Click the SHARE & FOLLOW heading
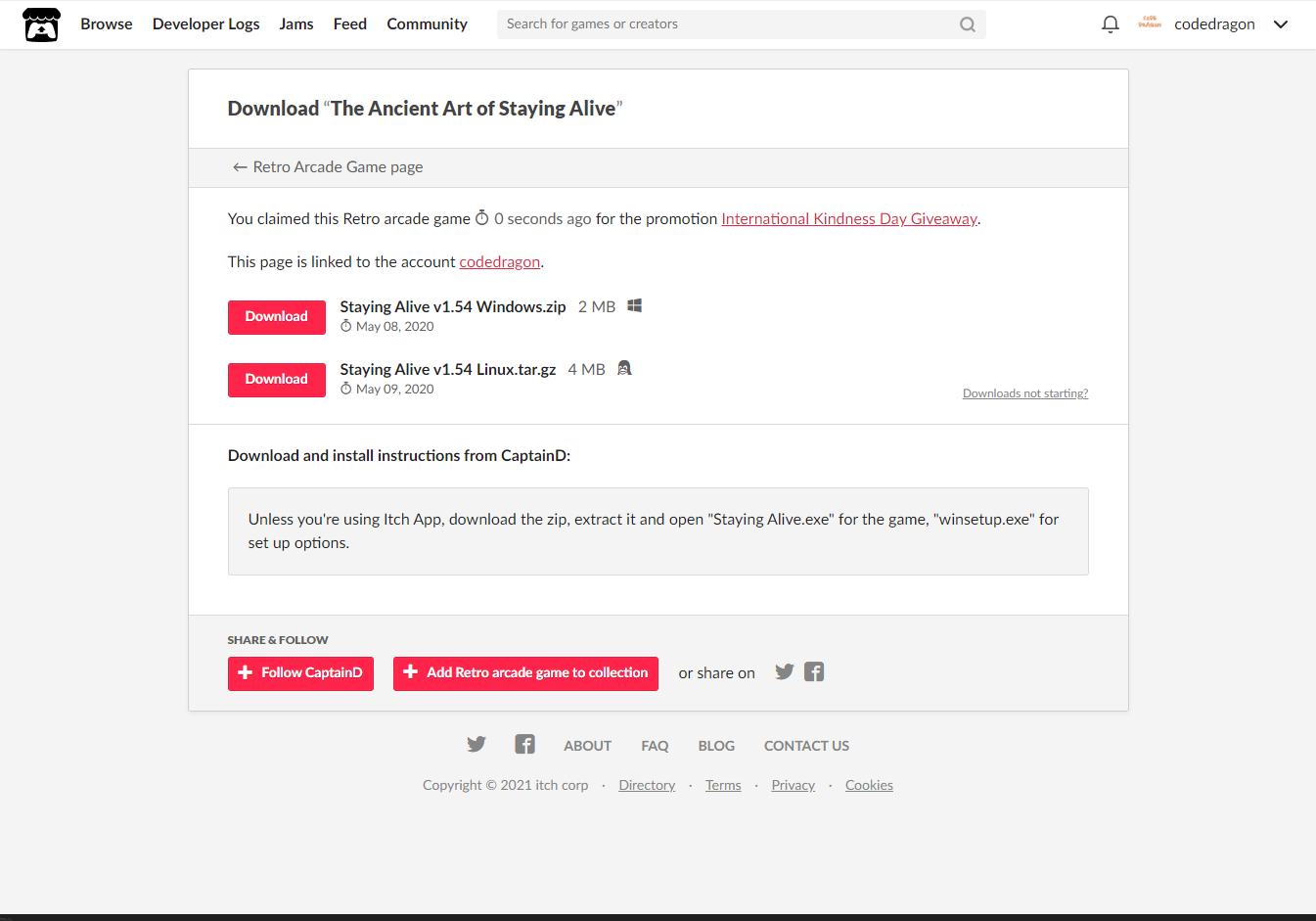 278,640
